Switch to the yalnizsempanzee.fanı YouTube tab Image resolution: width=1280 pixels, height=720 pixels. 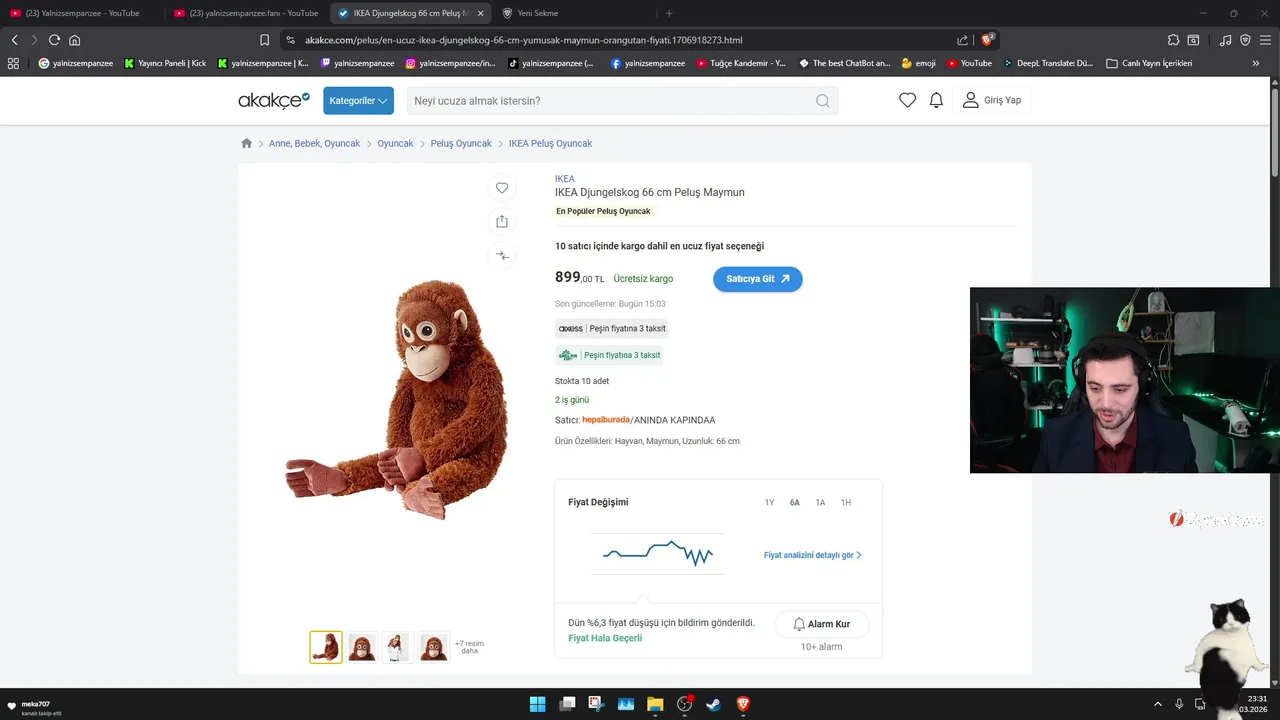[x=246, y=13]
